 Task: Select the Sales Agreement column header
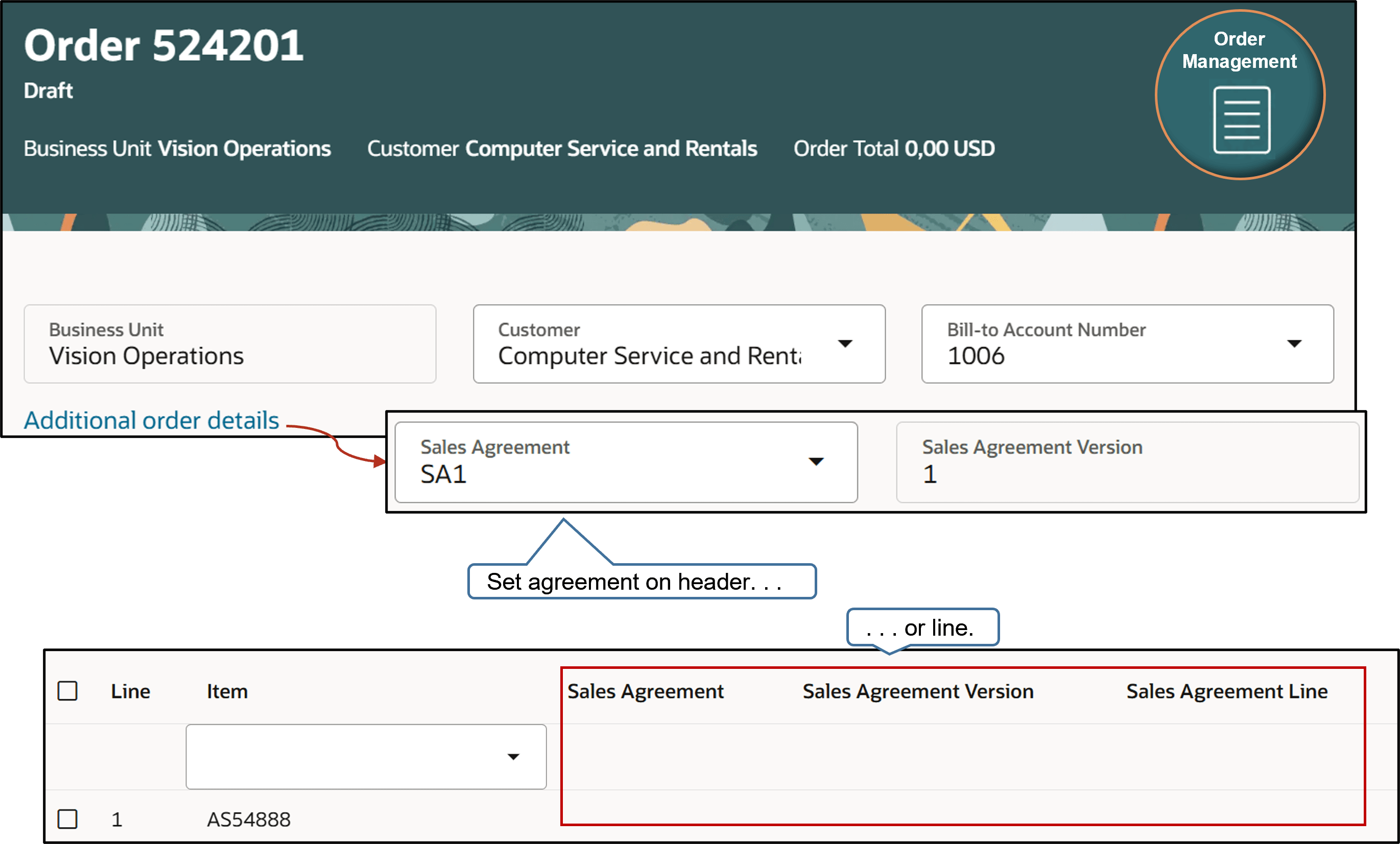coord(646,691)
